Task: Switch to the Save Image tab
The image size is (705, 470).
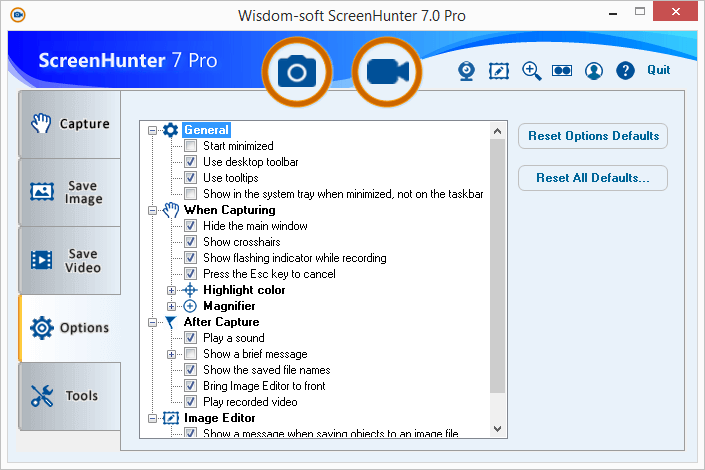Action: click(x=70, y=192)
